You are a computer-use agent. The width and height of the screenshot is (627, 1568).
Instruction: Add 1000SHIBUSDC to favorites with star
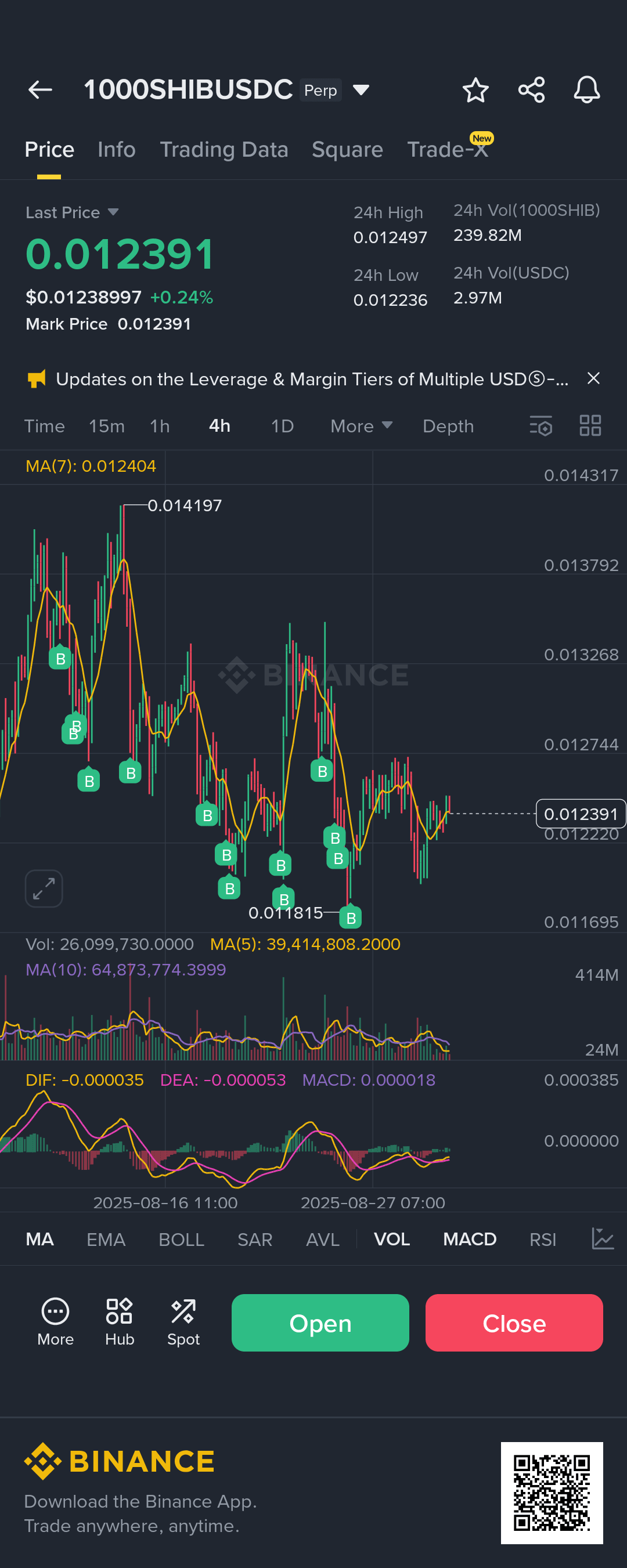point(475,90)
